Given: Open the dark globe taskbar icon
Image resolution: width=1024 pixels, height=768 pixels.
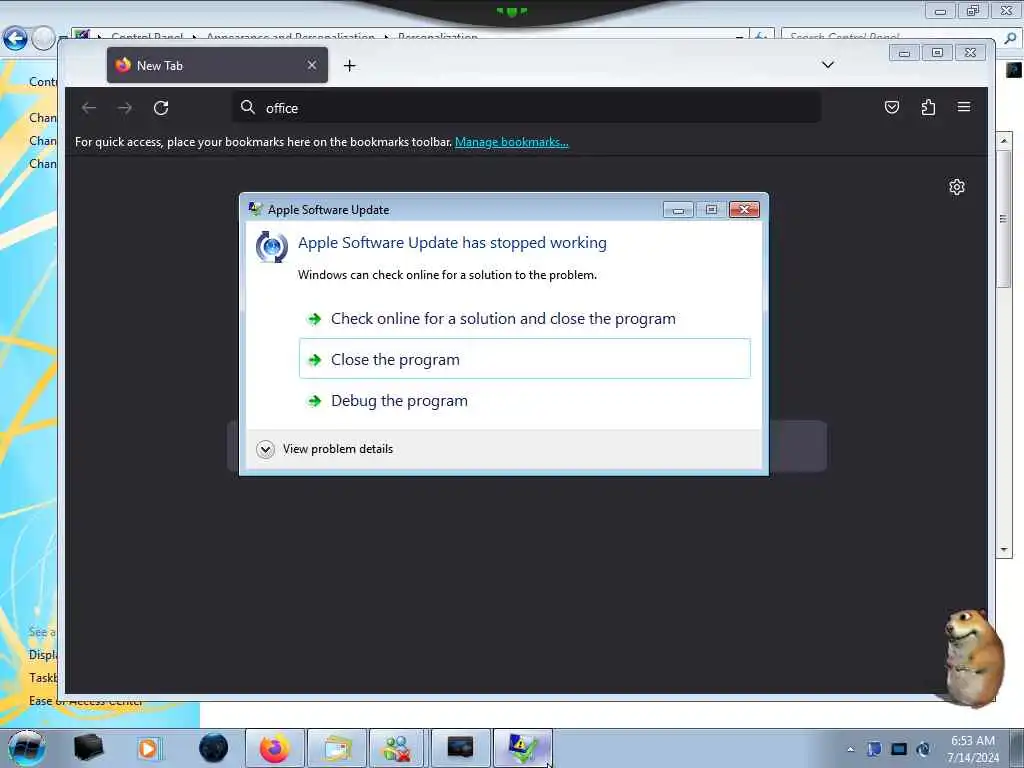Looking at the screenshot, I should click(213, 748).
